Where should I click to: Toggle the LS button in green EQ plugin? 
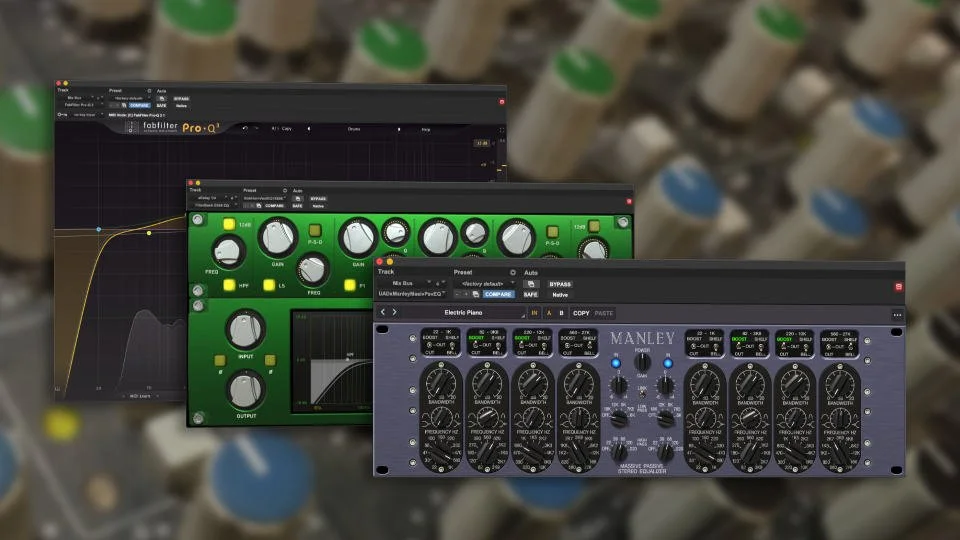[269, 285]
